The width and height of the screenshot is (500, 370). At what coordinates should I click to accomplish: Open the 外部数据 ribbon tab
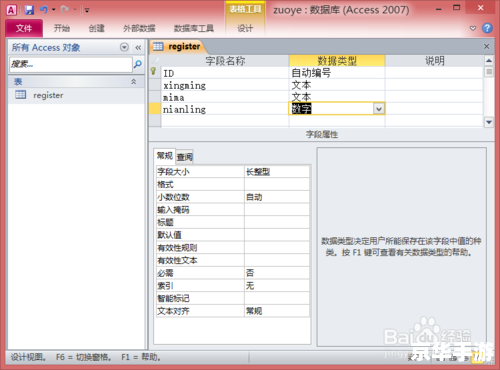point(139,28)
